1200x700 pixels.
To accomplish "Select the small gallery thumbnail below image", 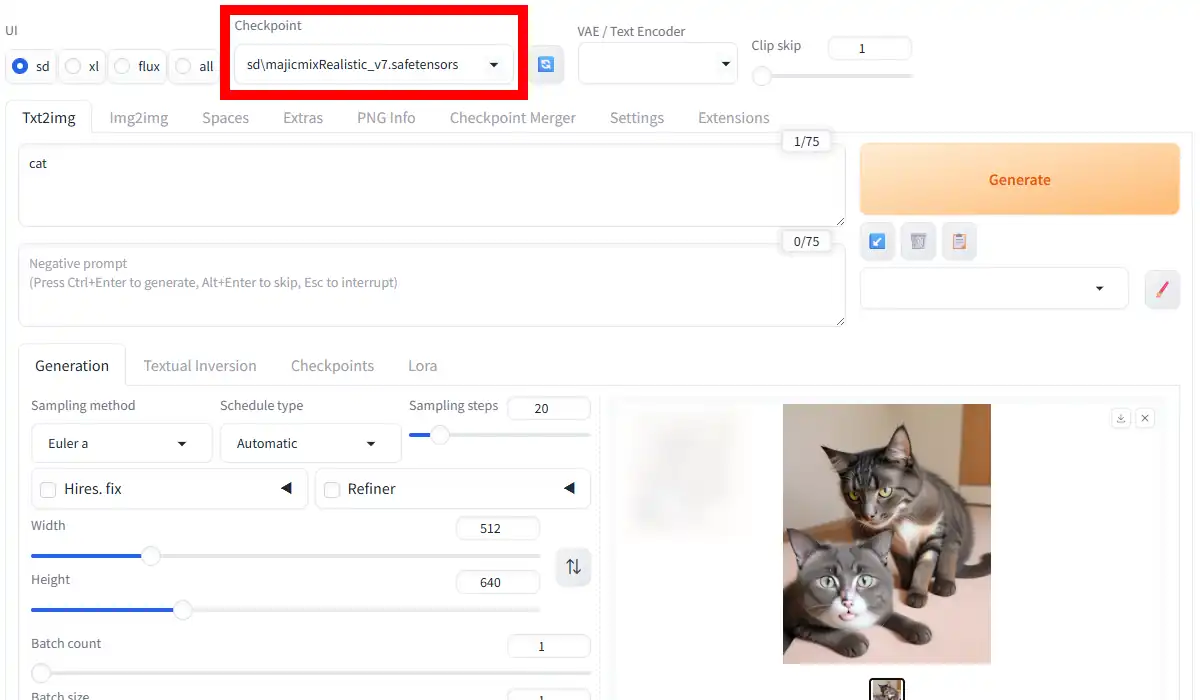I will 887,690.
